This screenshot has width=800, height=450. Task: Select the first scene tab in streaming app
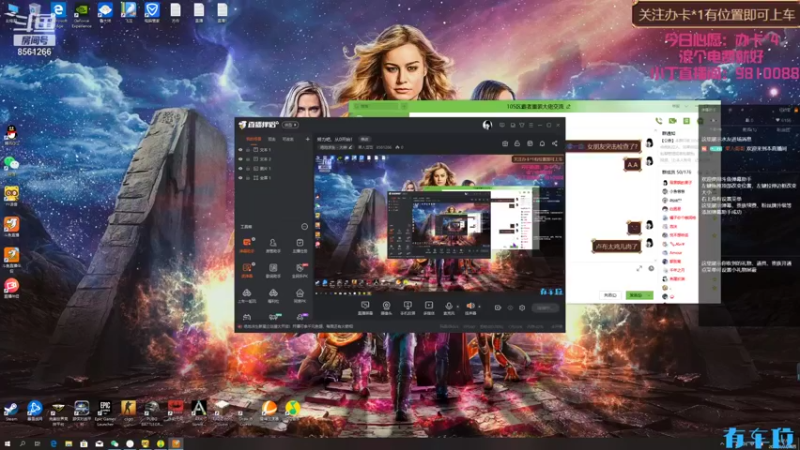[x=254, y=139]
